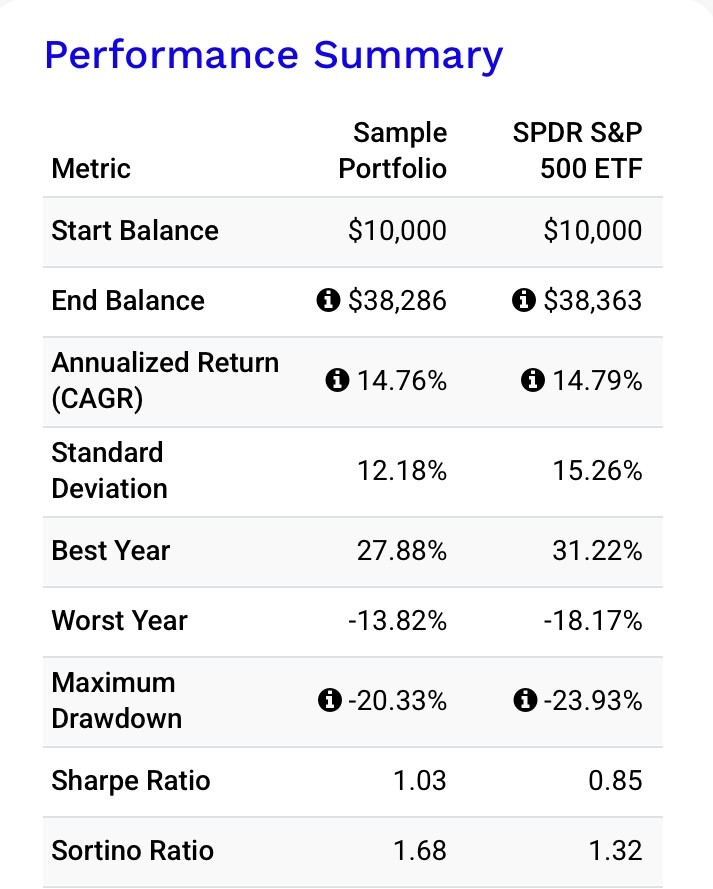713x889 pixels.
Task: Click info icon beside Sample Portfolio End Balance
Action: [x=327, y=301]
